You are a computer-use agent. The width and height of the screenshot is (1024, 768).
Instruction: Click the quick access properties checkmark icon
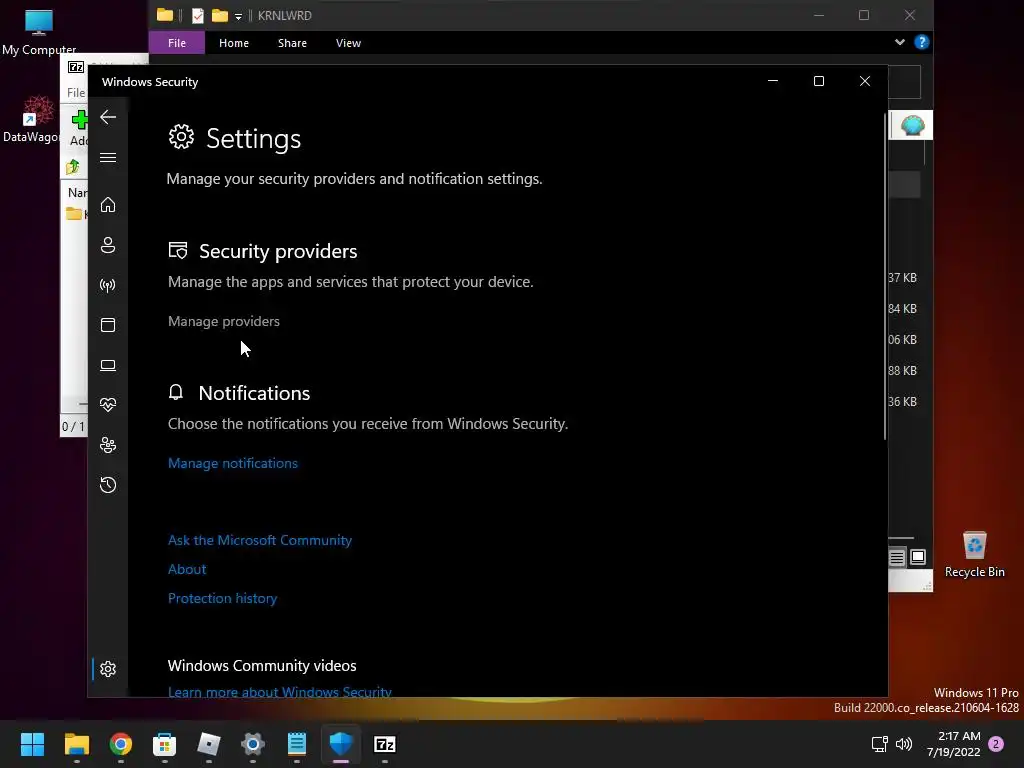click(x=197, y=16)
